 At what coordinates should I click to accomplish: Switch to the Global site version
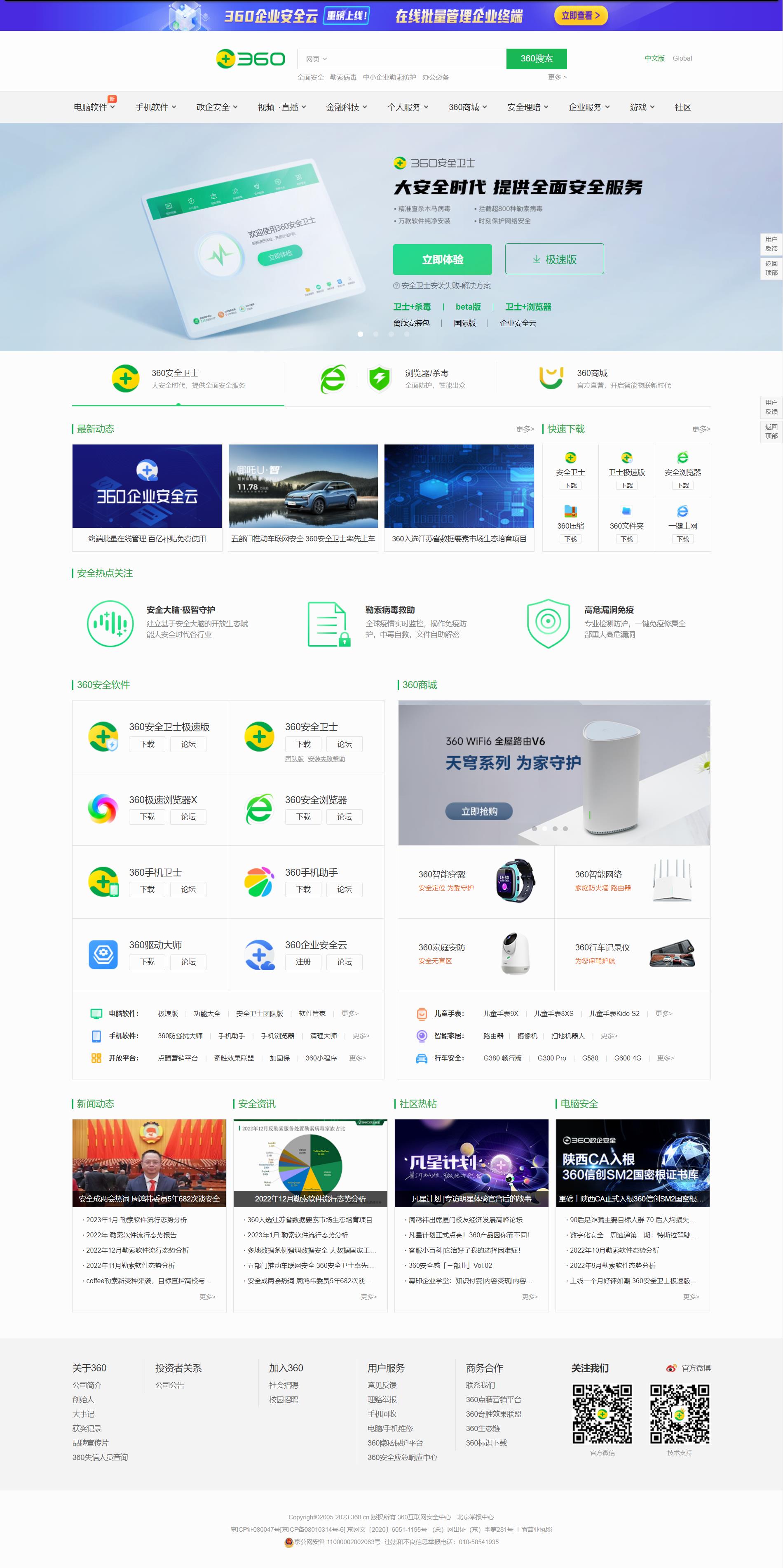pos(682,59)
